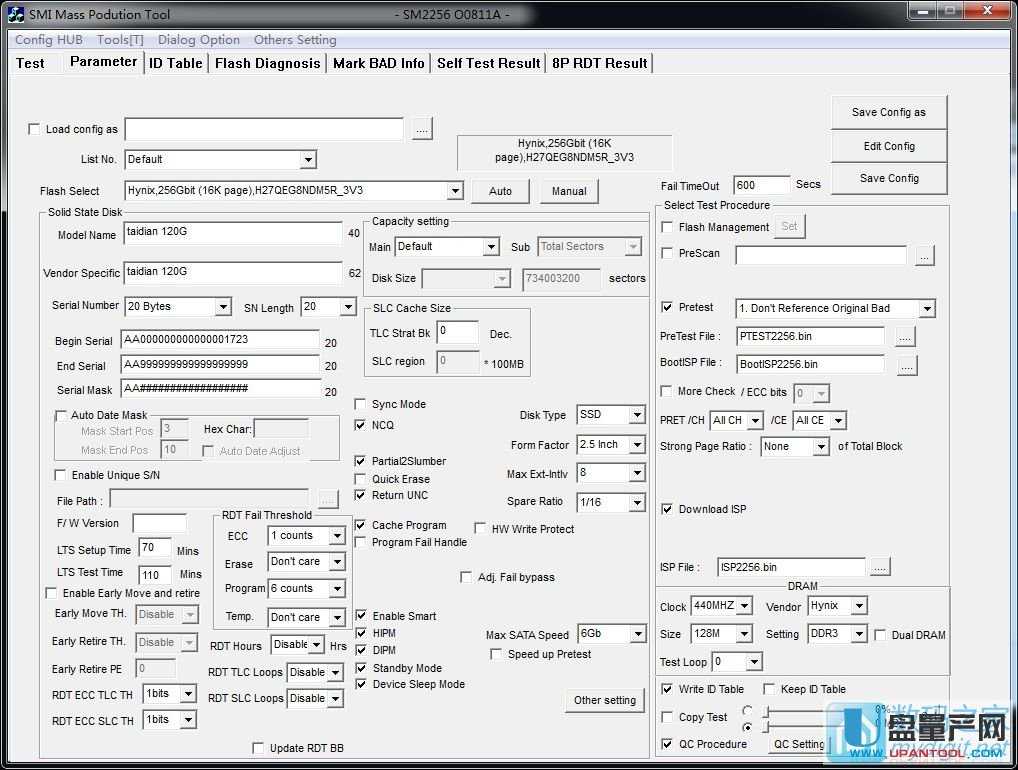The image size is (1018, 770).
Task: Open the Flash Select dropdown
Action: point(455,191)
